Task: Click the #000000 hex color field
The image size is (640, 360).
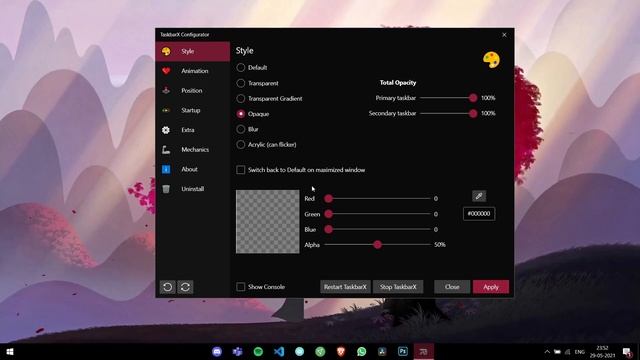Action: (479, 213)
